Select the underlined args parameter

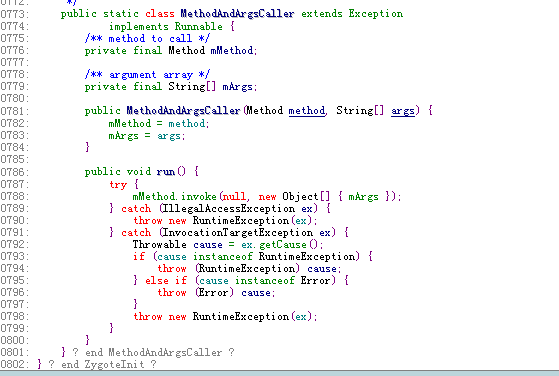403,111
